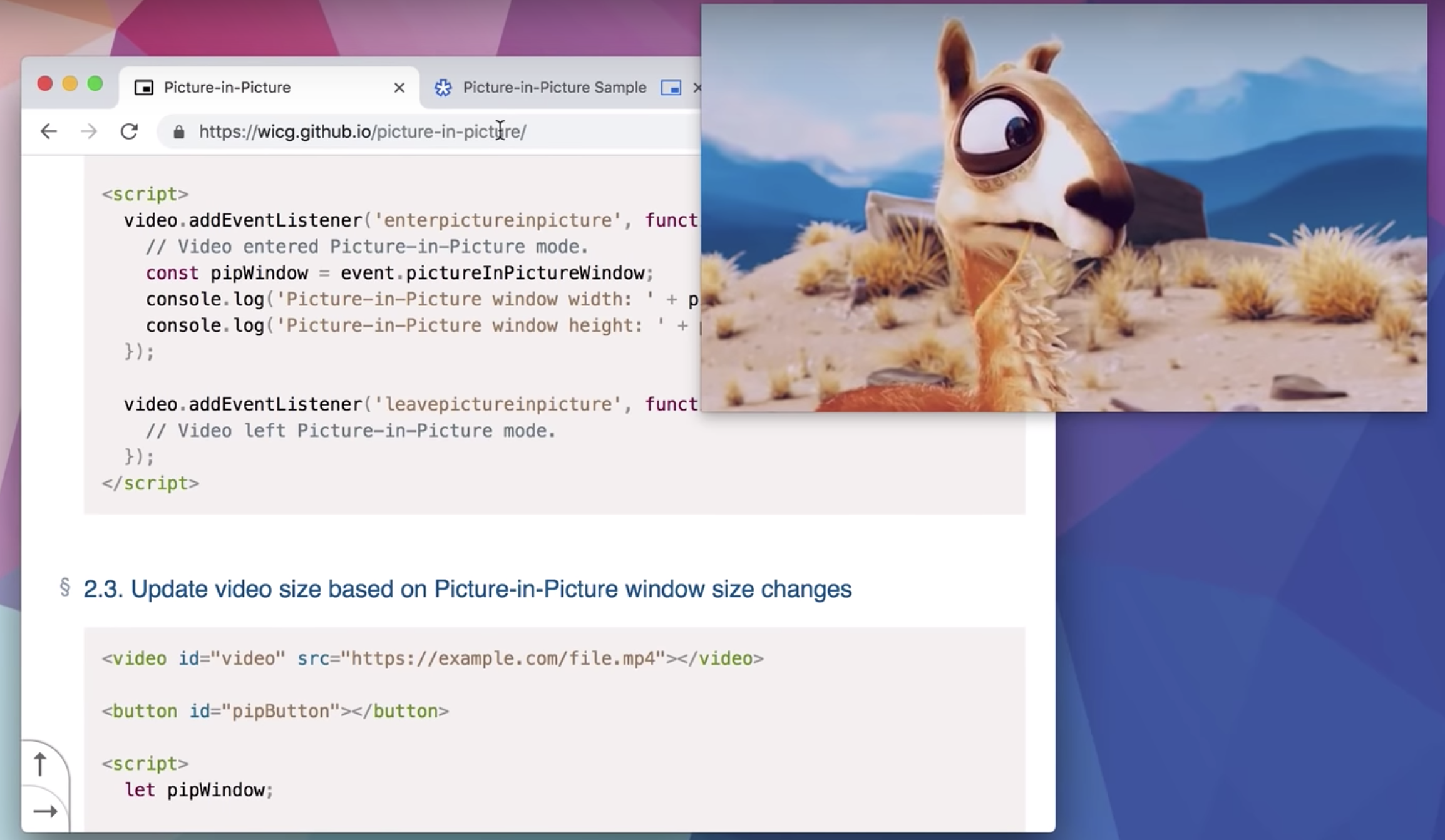This screenshot has height=840, width=1445.
Task: Close the Picture-in-Picture Sample tab
Action: (697, 88)
